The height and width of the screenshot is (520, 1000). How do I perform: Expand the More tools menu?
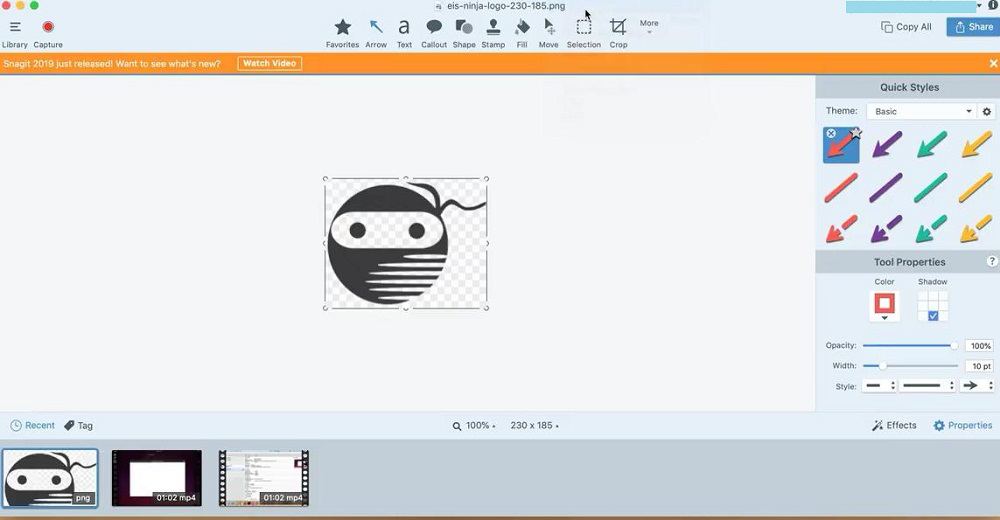[649, 26]
